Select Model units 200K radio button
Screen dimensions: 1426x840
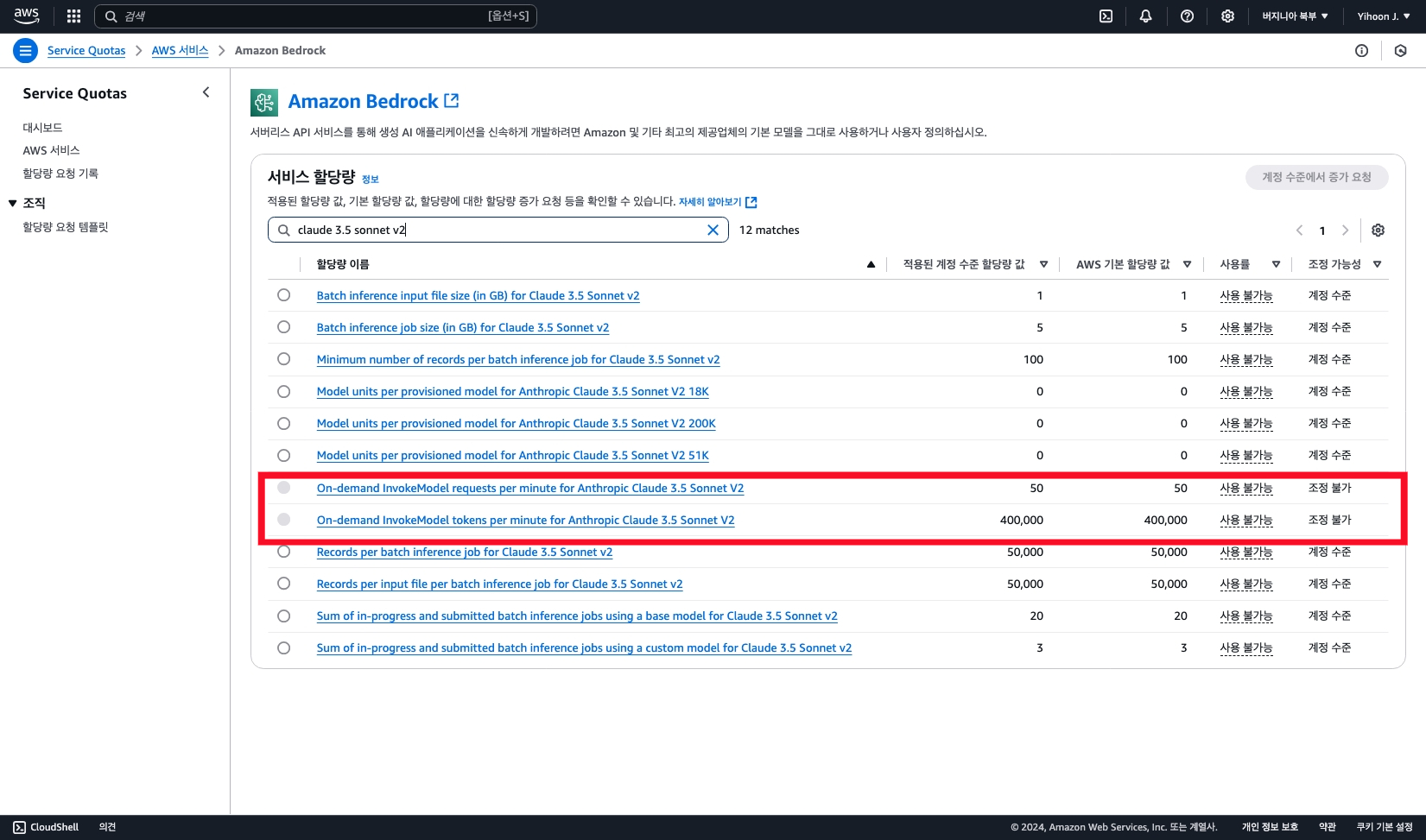tap(283, 423)
